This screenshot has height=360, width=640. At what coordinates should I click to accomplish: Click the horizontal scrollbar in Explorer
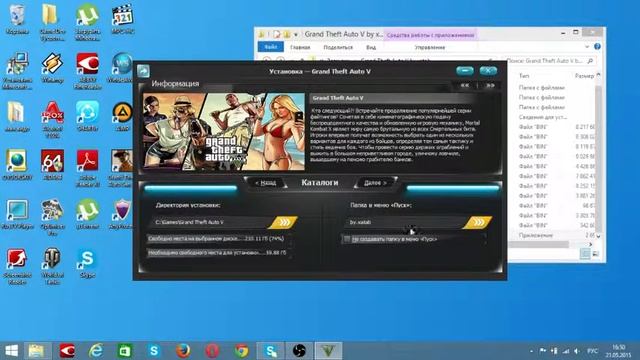pyautogui.click(x=538, y=244)
